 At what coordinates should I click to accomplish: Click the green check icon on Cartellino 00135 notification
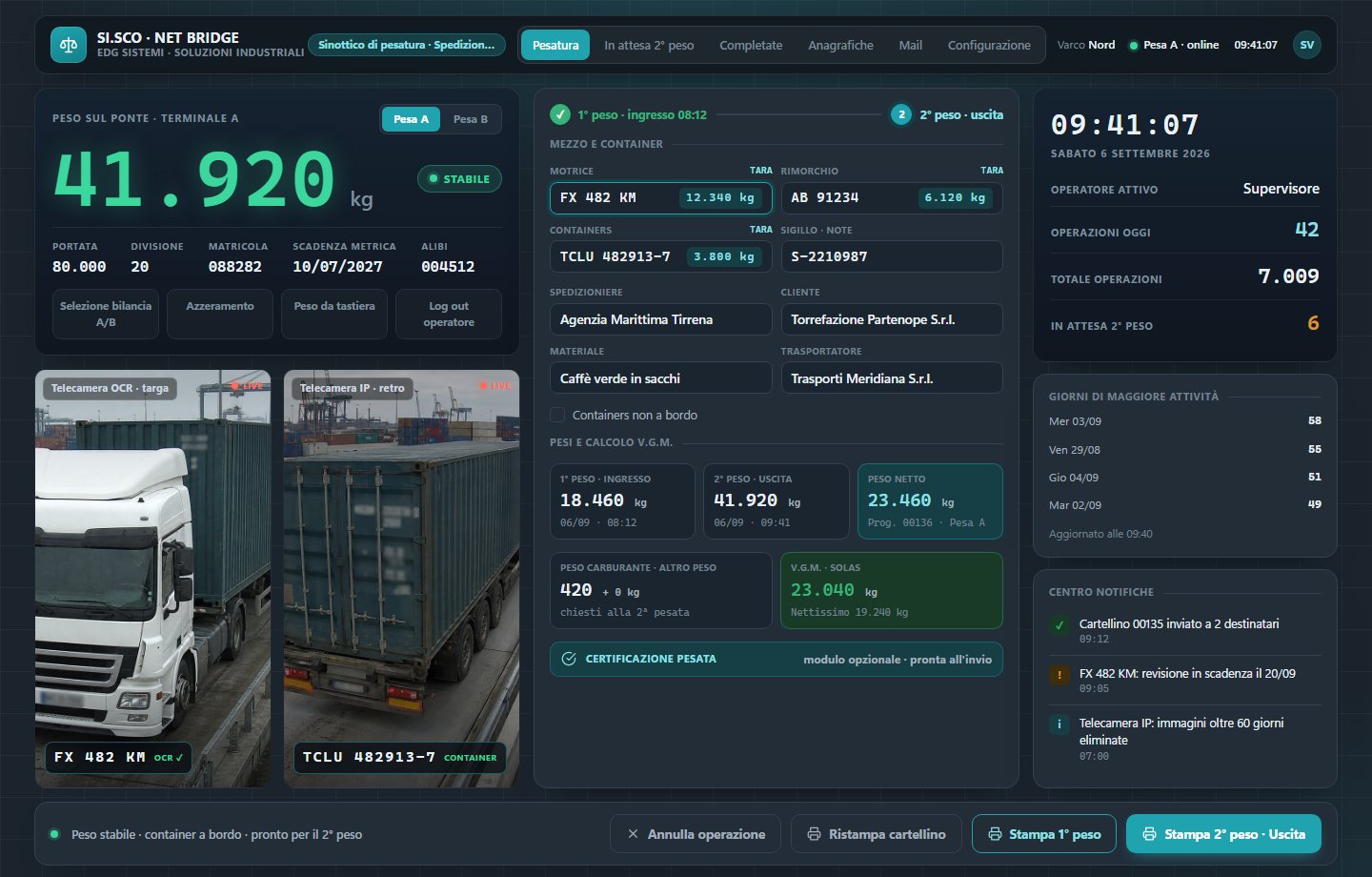click(1059, 625)
